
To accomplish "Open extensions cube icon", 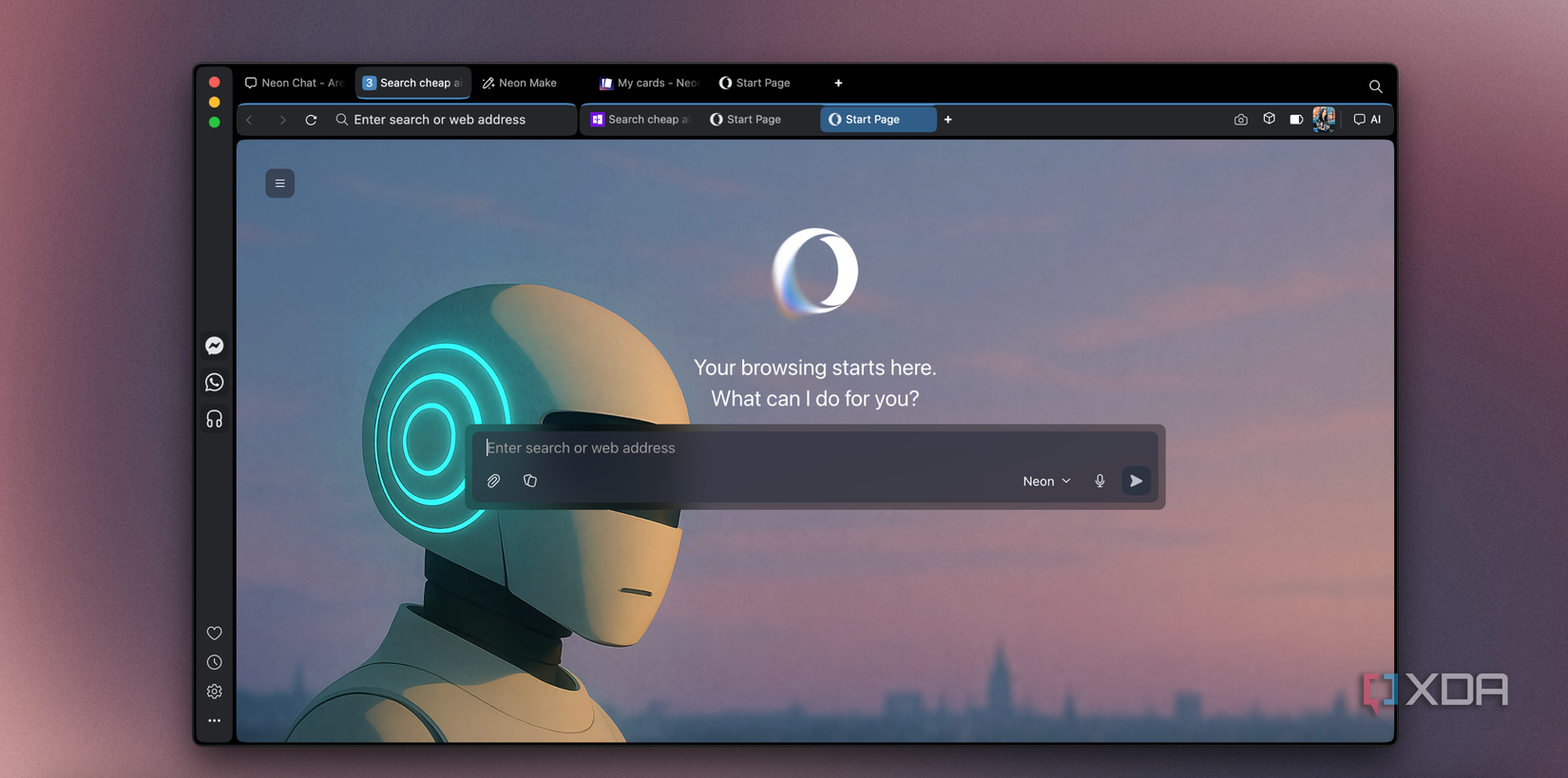I will pos(1269,120).
